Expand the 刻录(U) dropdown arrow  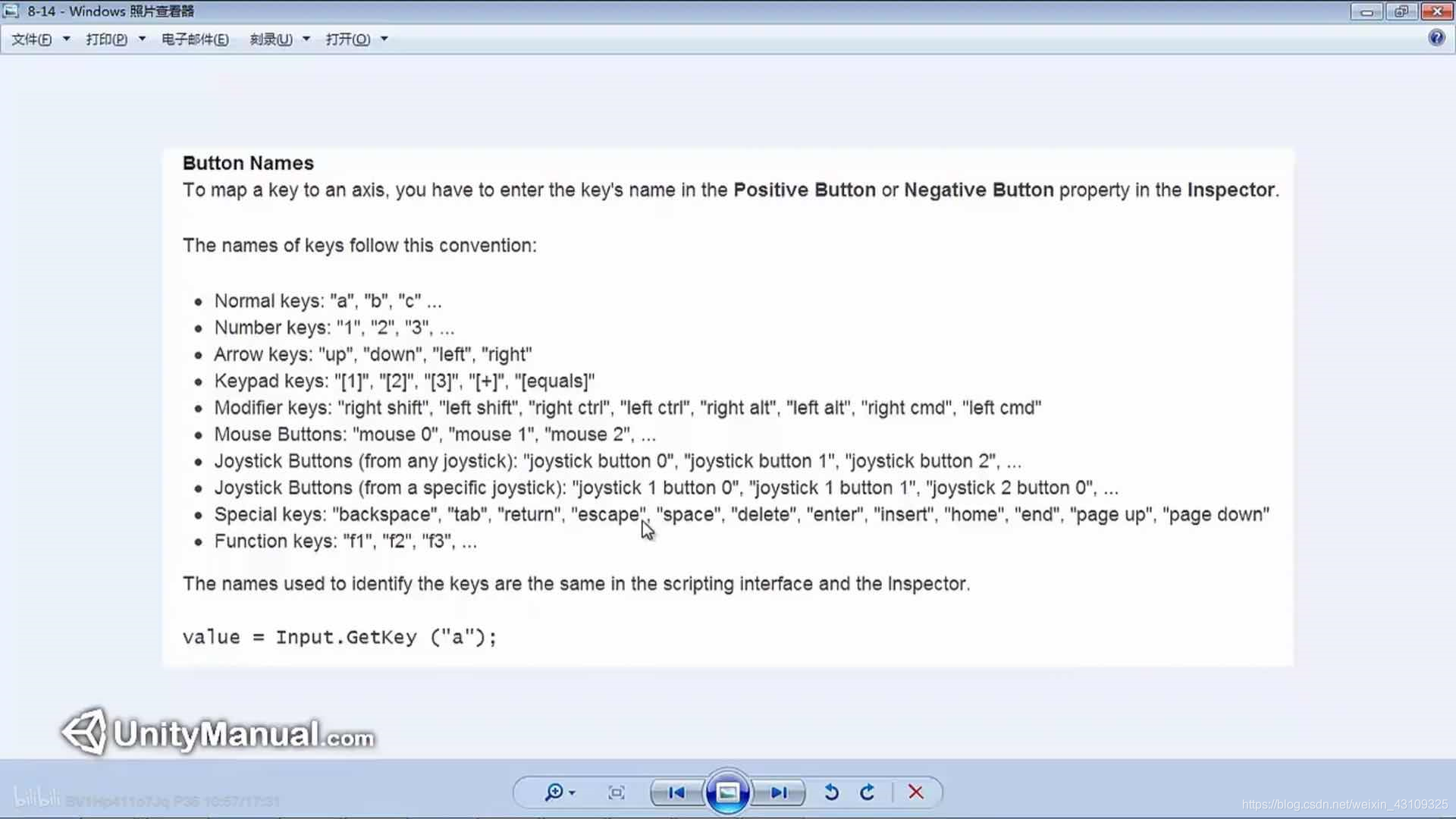click(306, 39)
